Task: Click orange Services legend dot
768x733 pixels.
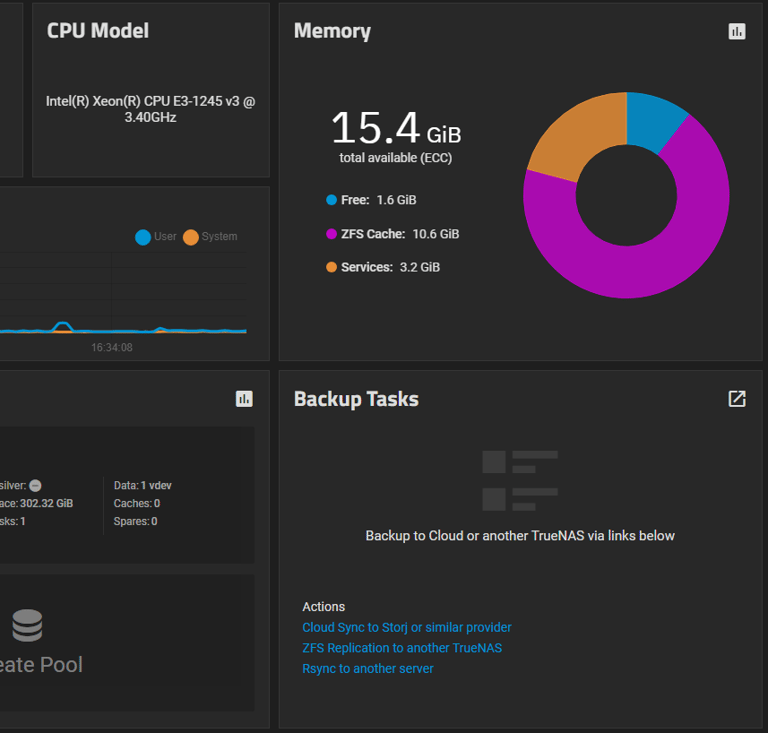Action: [x=332, y=267]
